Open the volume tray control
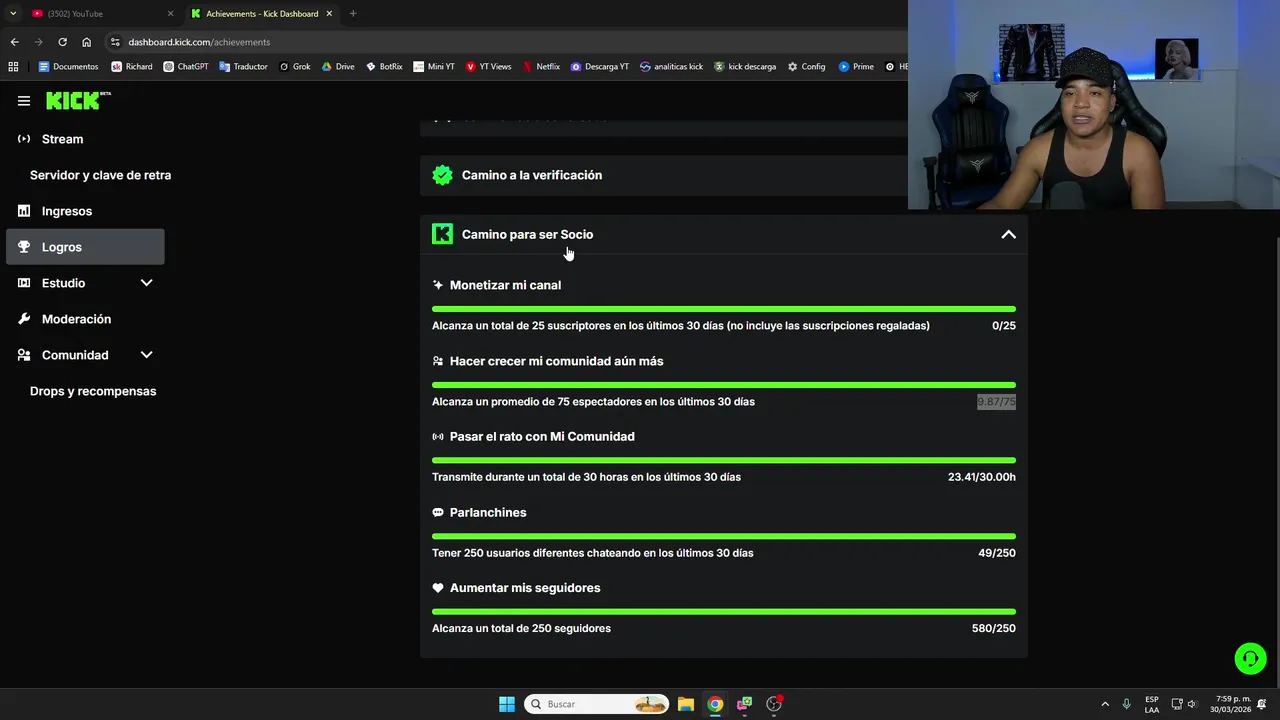 click(1191, 704)
